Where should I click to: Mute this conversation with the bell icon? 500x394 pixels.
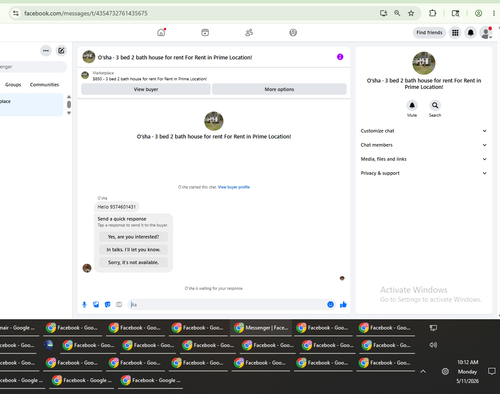[412, 105]
